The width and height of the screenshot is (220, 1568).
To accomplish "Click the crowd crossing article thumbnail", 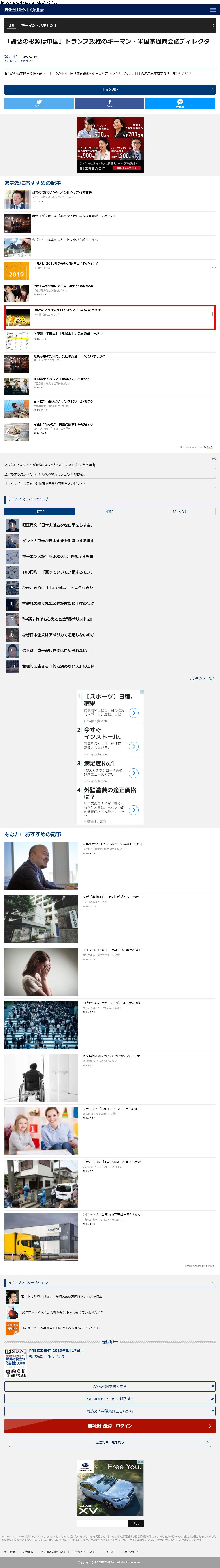I will (41, 1025).
